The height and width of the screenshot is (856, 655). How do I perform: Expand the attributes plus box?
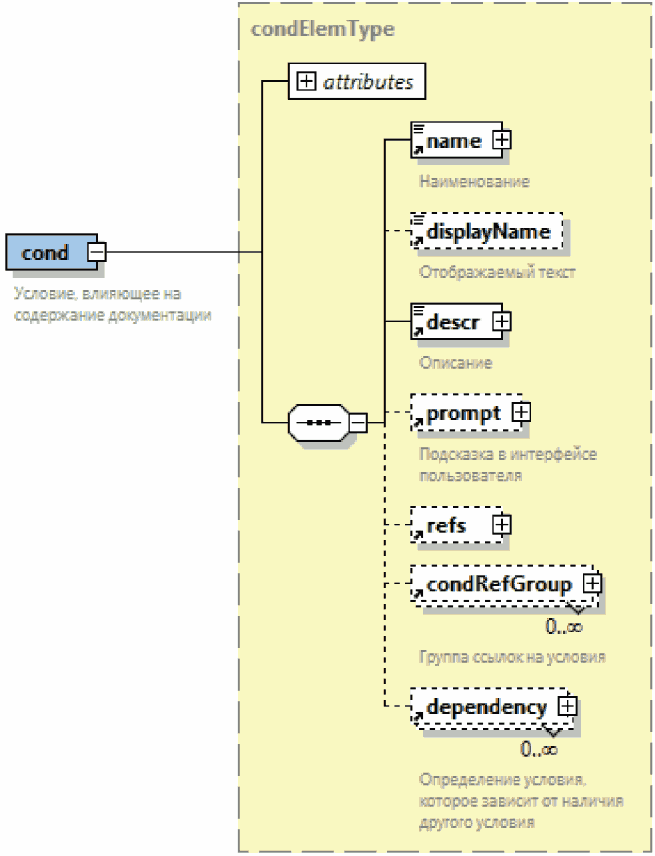tap(306, 82)
